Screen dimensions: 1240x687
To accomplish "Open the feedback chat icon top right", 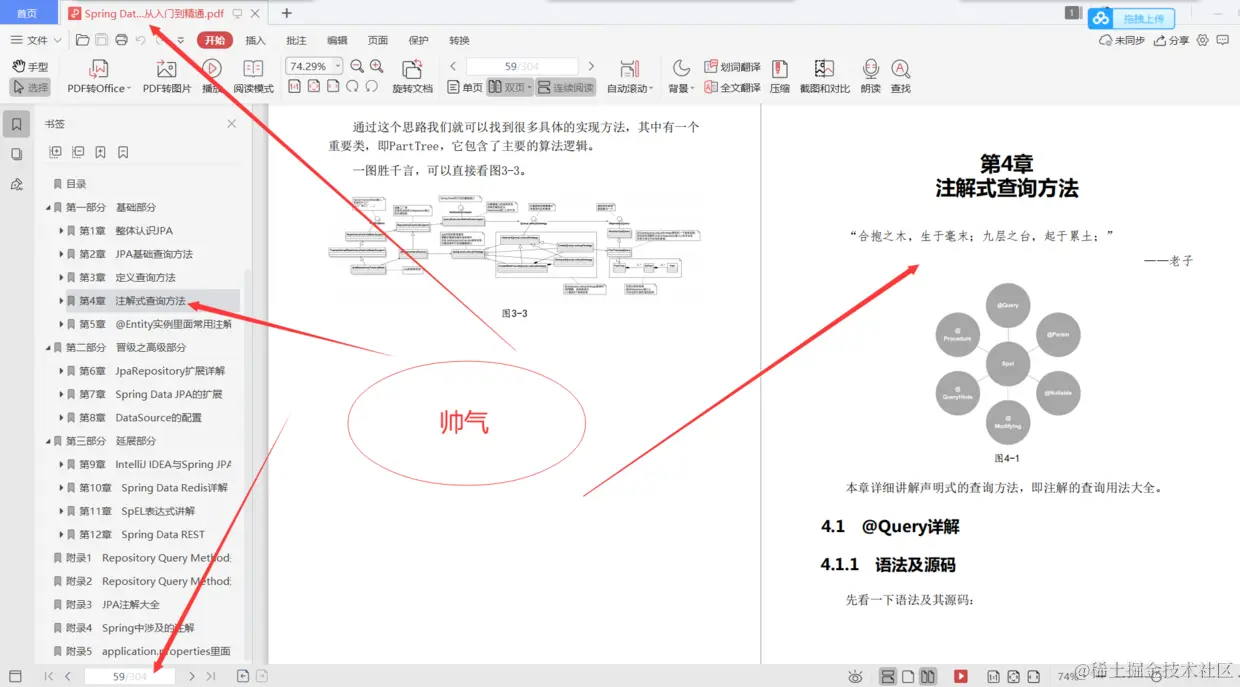I will pyautogui.click(x=1223, y=40).
